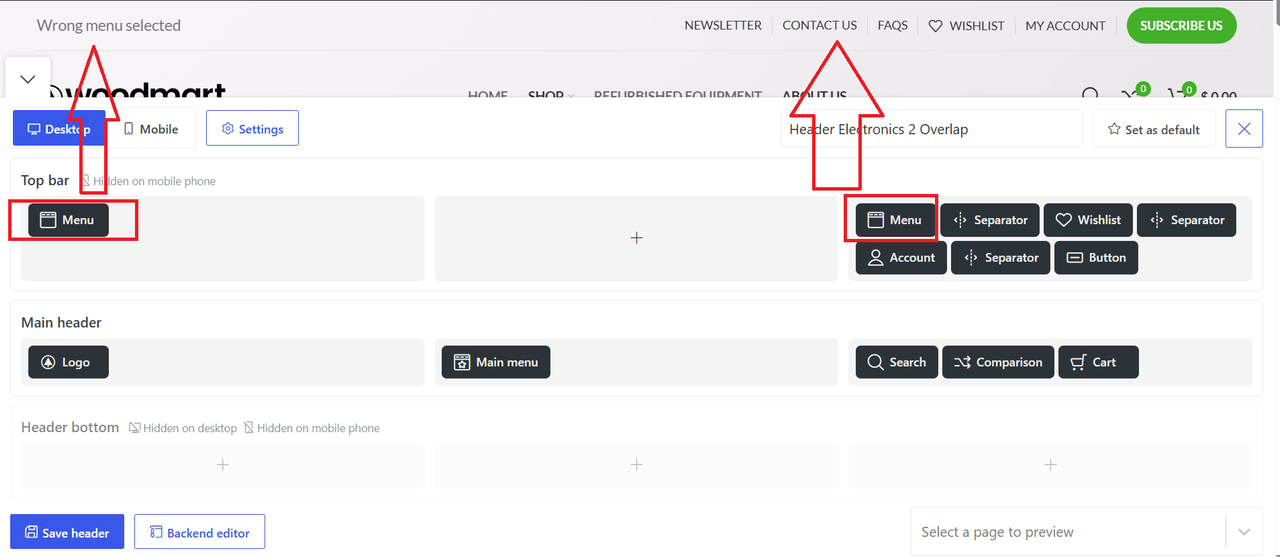Select Separator element before Button
Viewport: 1280px width, 557px height.
point(1001,258)
